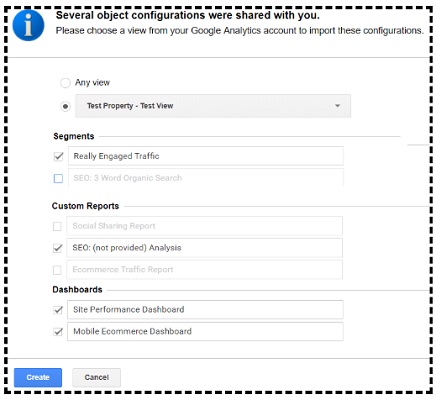Click the blue information icon

[x=28, y=25]
